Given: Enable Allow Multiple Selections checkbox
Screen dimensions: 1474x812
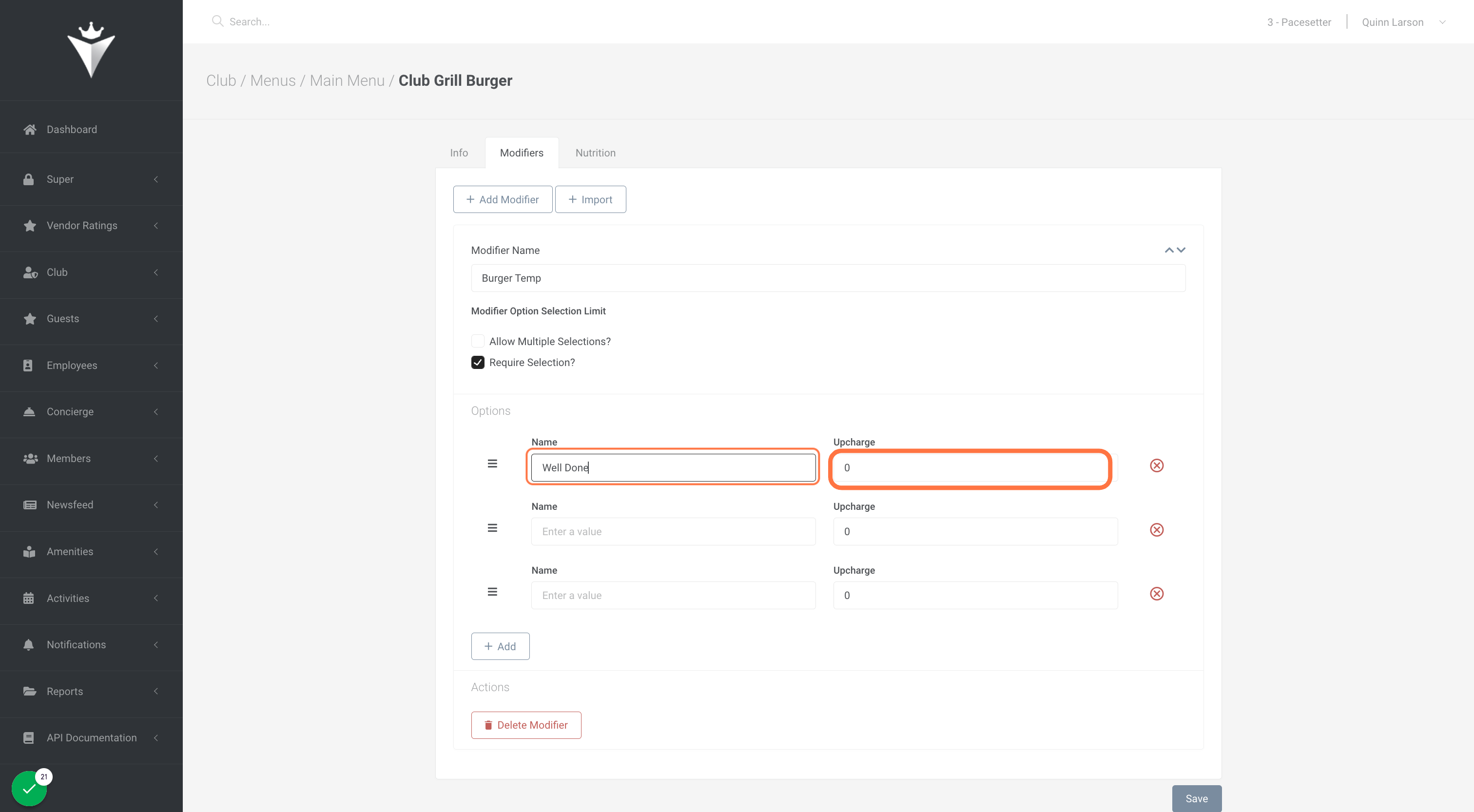Looking at the screenshot, I should [478, 341].
